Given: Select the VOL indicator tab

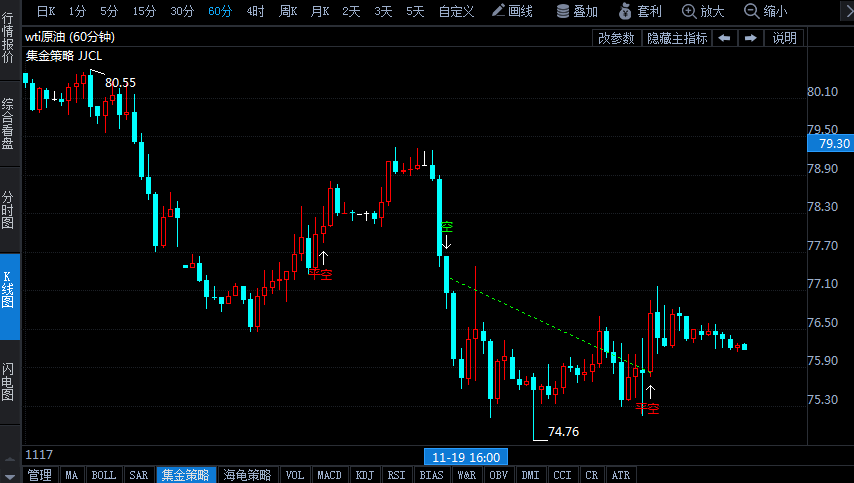Looking at the screenshot, I should click(x=295, y=475).
